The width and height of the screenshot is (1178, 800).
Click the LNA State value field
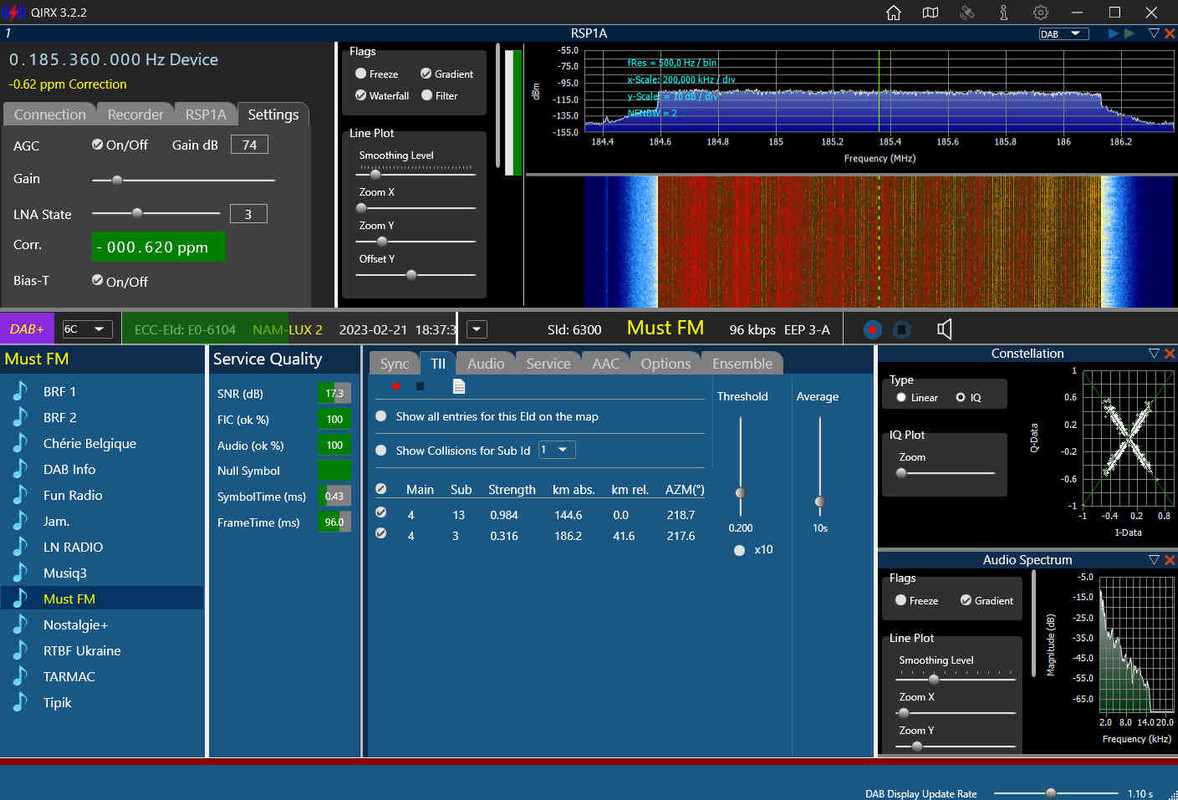pyautogui.click(x=248, y=214)
